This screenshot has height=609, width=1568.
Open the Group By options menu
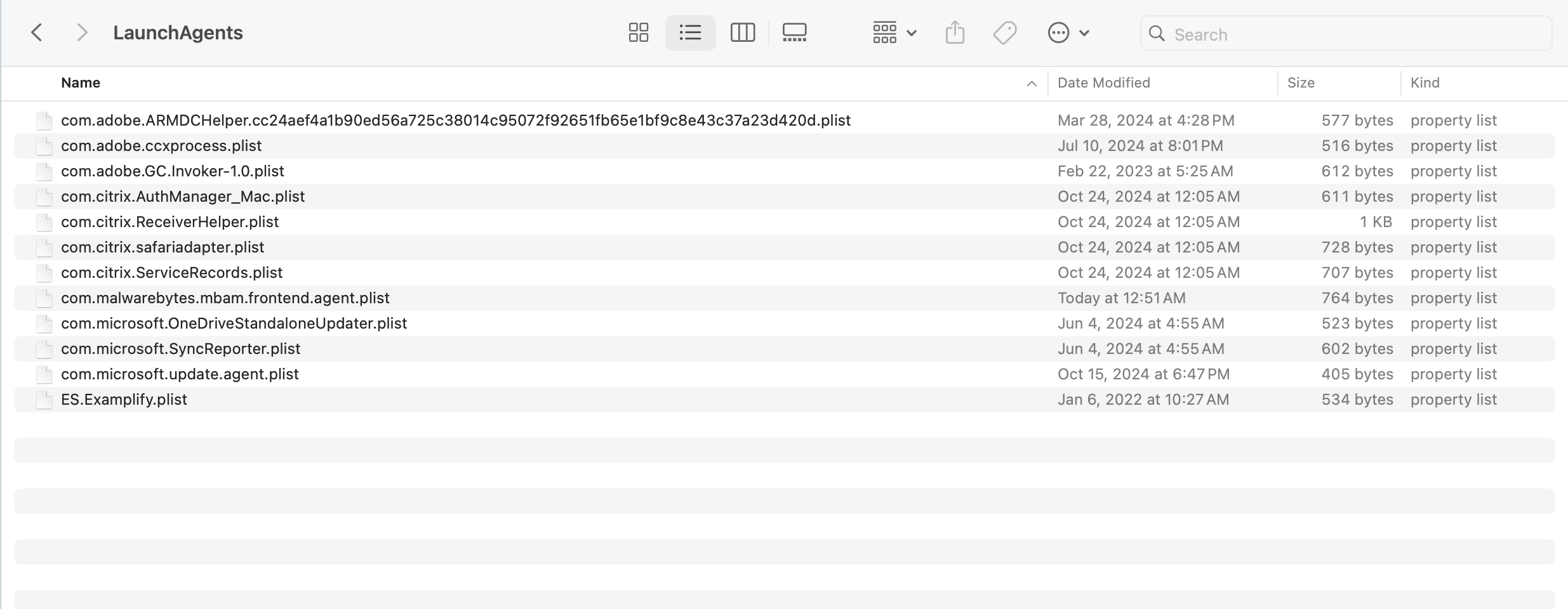894,33
